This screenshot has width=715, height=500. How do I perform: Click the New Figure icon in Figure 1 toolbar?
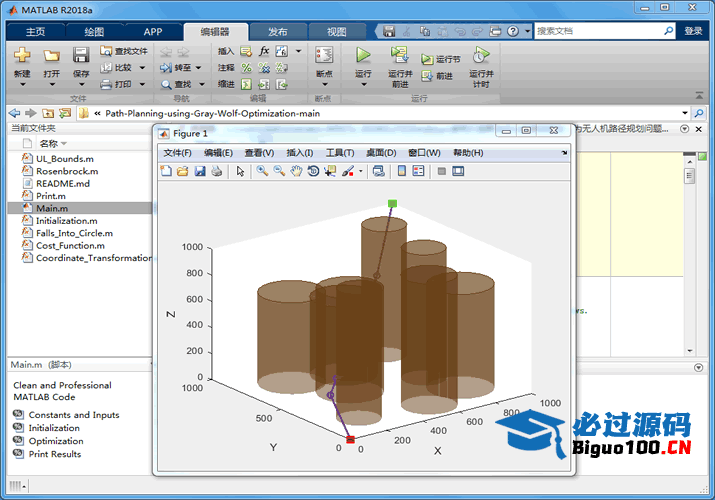click(x=166, y=171)
